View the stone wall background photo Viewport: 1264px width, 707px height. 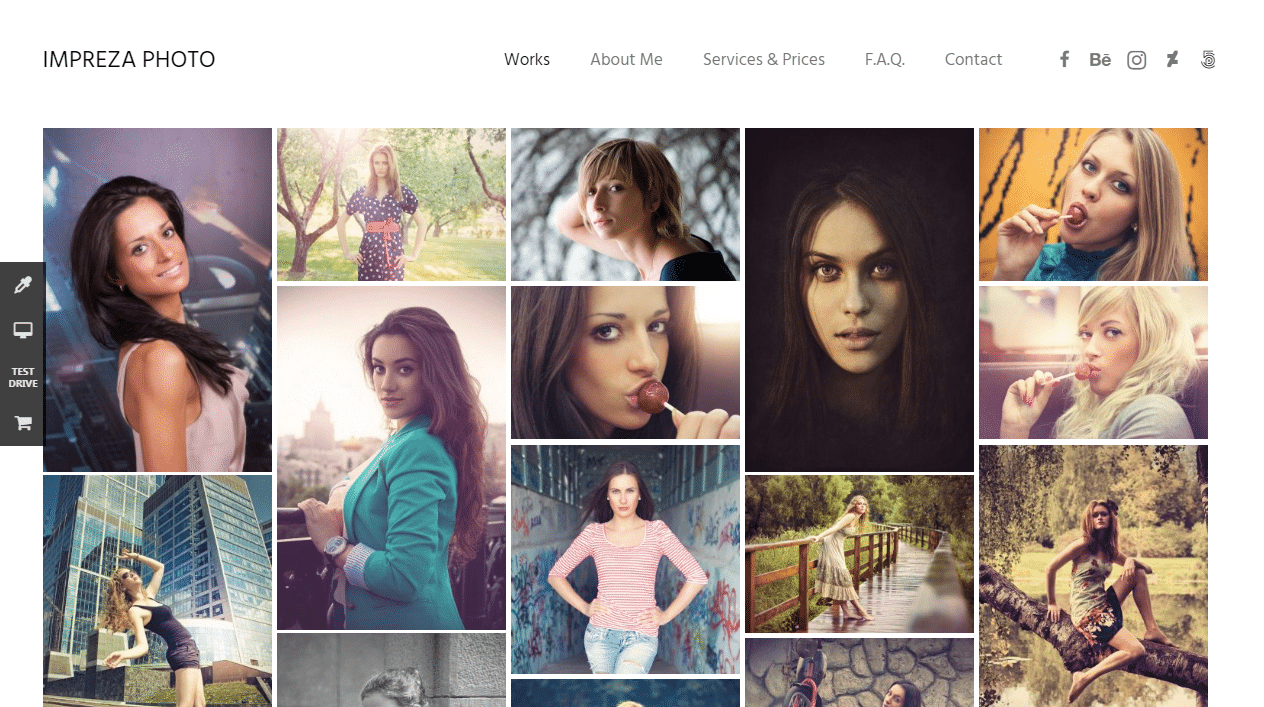(859, 672)
